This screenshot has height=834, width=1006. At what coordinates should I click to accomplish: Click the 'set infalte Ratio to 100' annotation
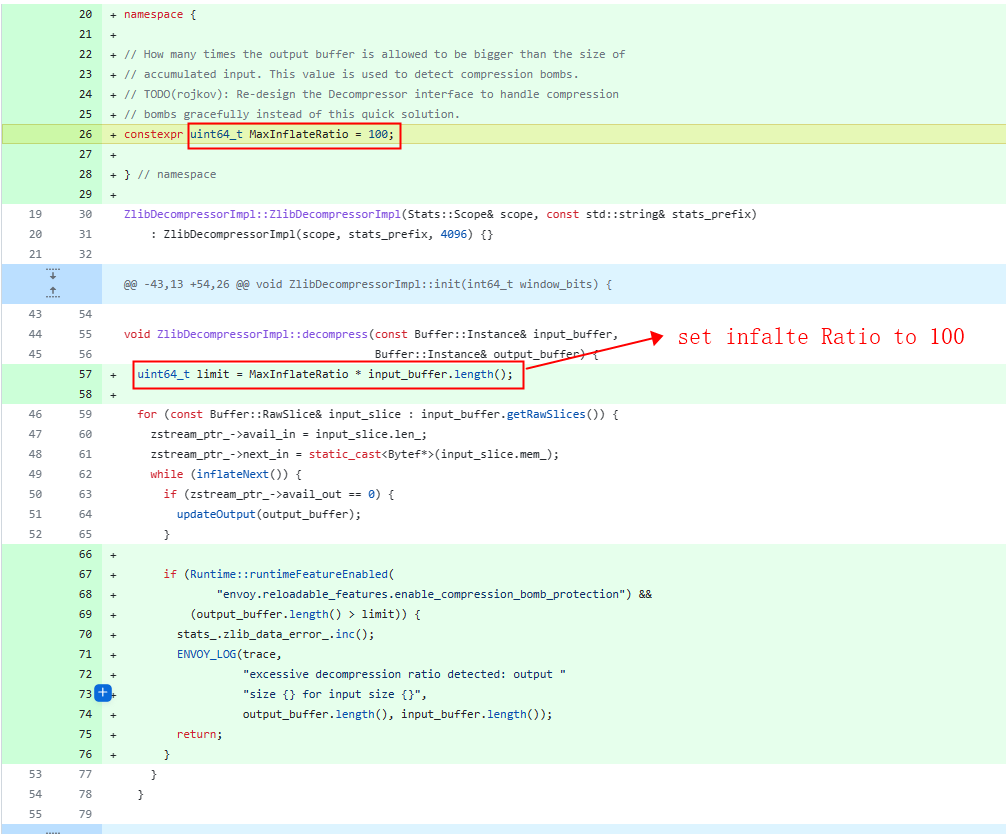click(x=820, y=337)
